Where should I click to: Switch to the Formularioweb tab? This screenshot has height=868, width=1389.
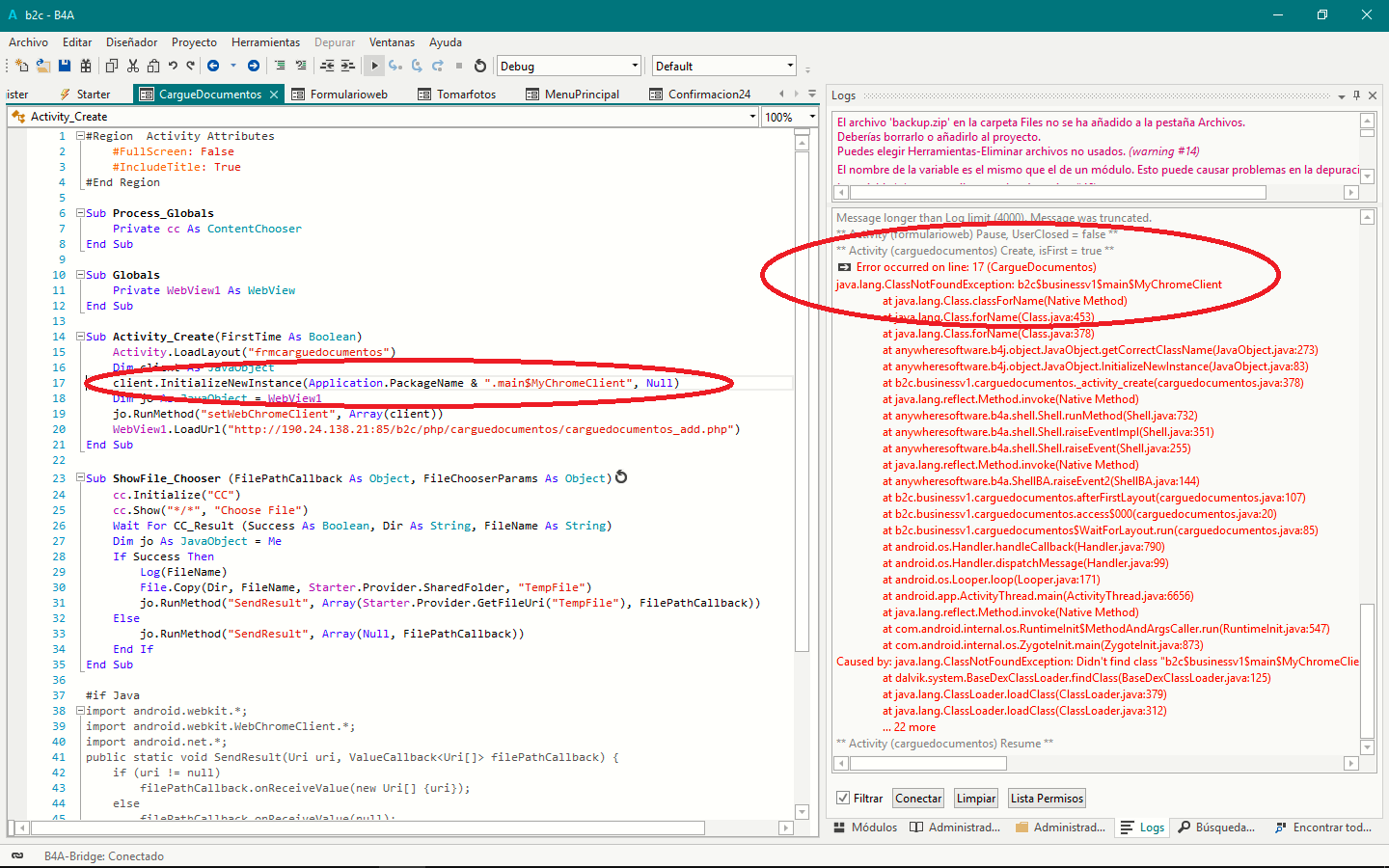348,95
